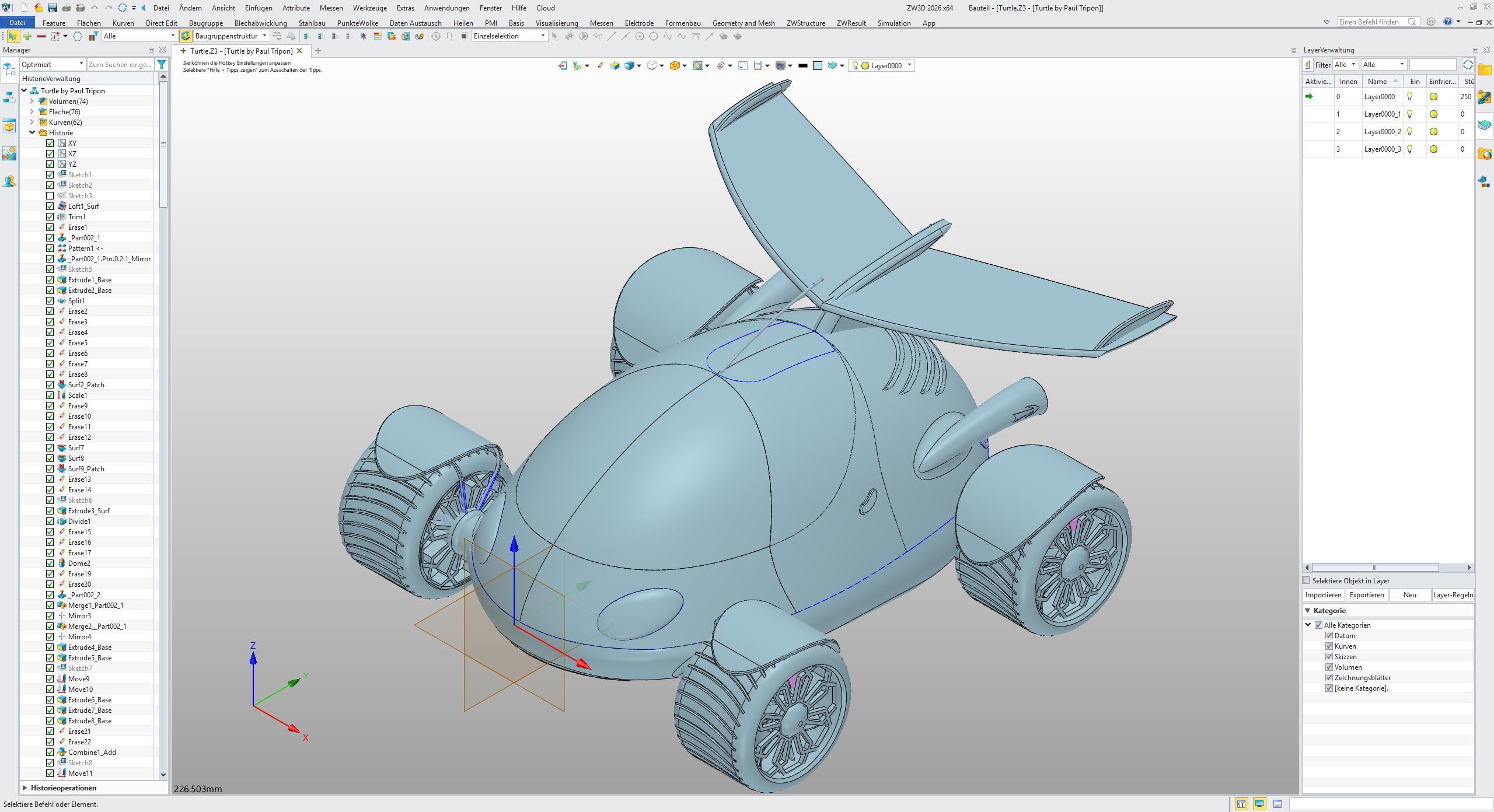This screenshot has height=812, width=1494.
Task: Select the Turtle.Z3 document tab
Action: coord(241,51)
